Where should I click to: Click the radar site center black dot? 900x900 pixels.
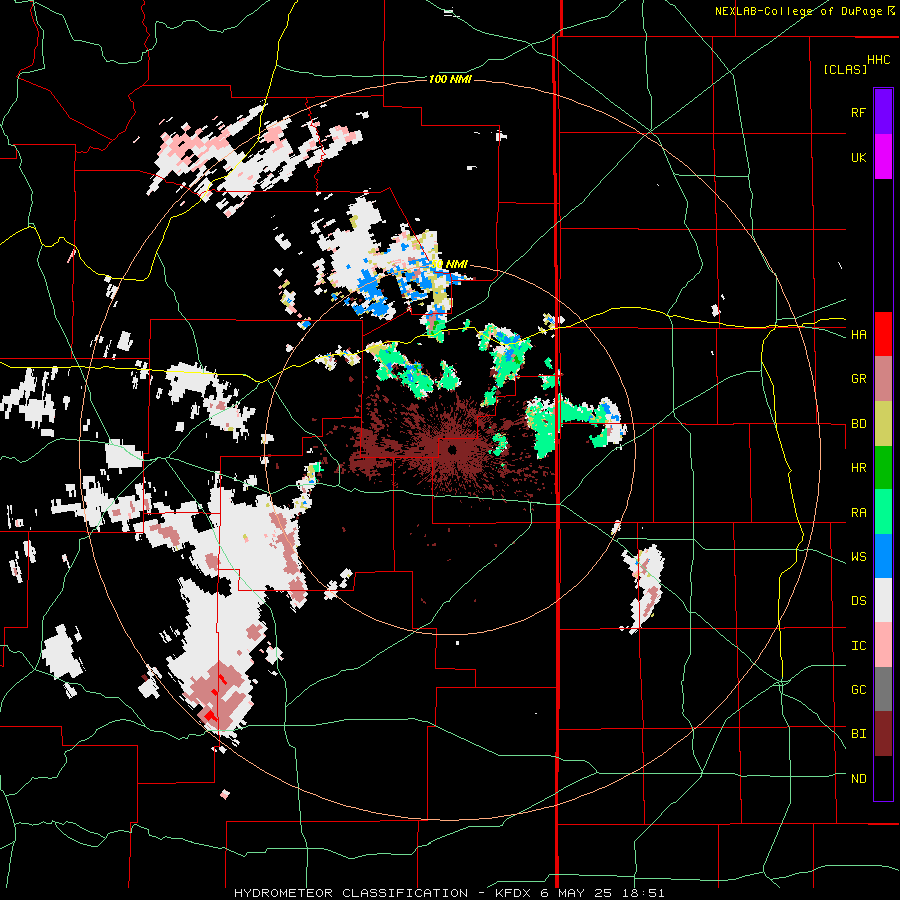(x=452, y=450)
